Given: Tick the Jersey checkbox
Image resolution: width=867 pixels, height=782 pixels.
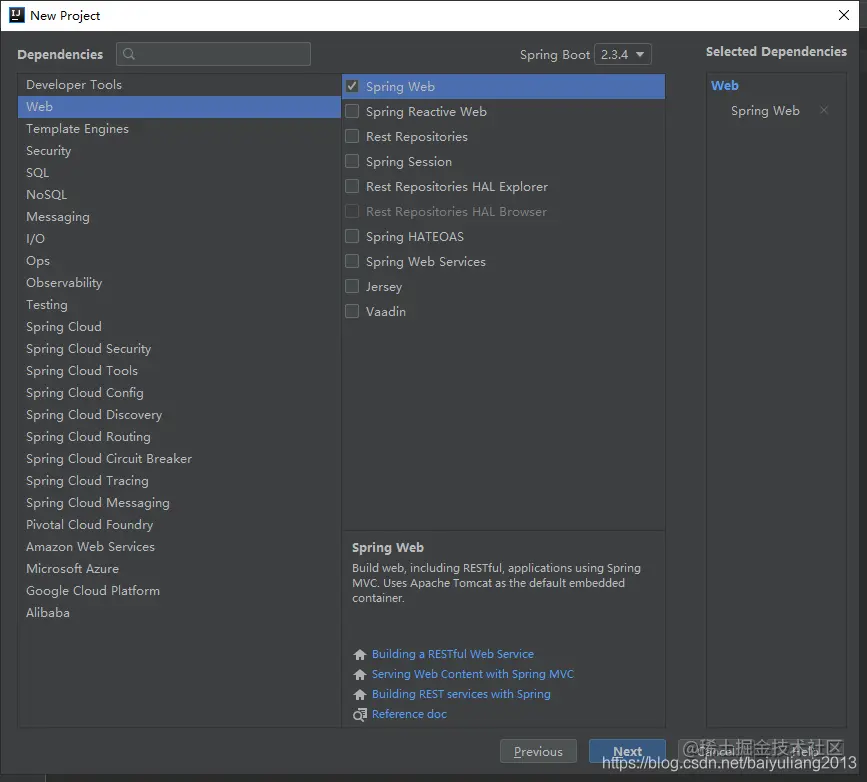Looking at the screenshot, I should pyautogui.click(x=352, y=286).
